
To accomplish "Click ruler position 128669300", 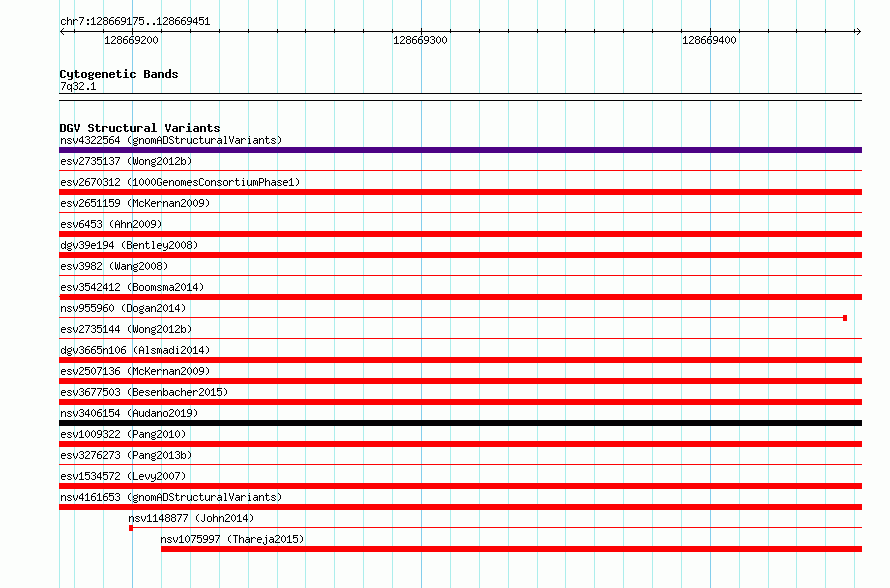I will 420,40.
